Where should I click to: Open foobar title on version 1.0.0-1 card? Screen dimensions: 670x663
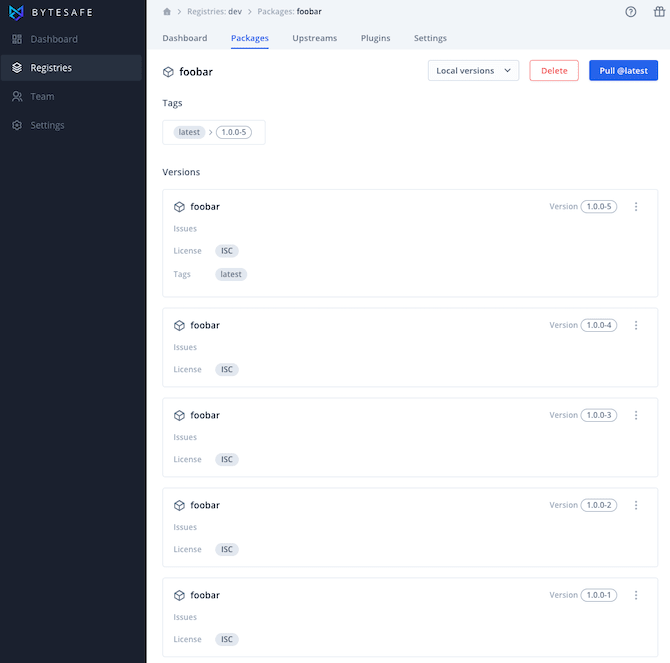205,595
